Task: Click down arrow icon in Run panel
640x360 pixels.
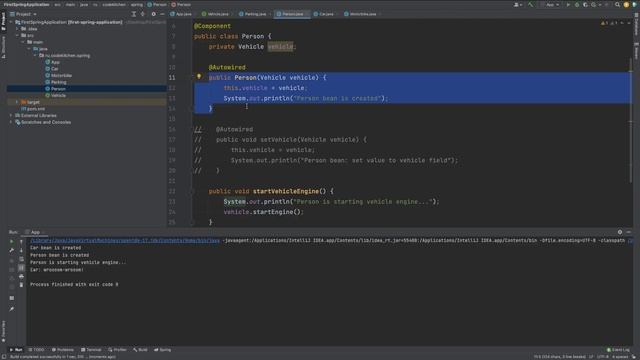Action: pyautogui.click(x=21, y=250)
